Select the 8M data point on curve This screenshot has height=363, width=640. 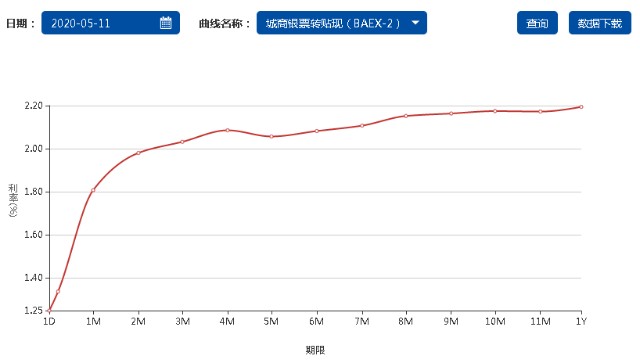click(406, 116)
